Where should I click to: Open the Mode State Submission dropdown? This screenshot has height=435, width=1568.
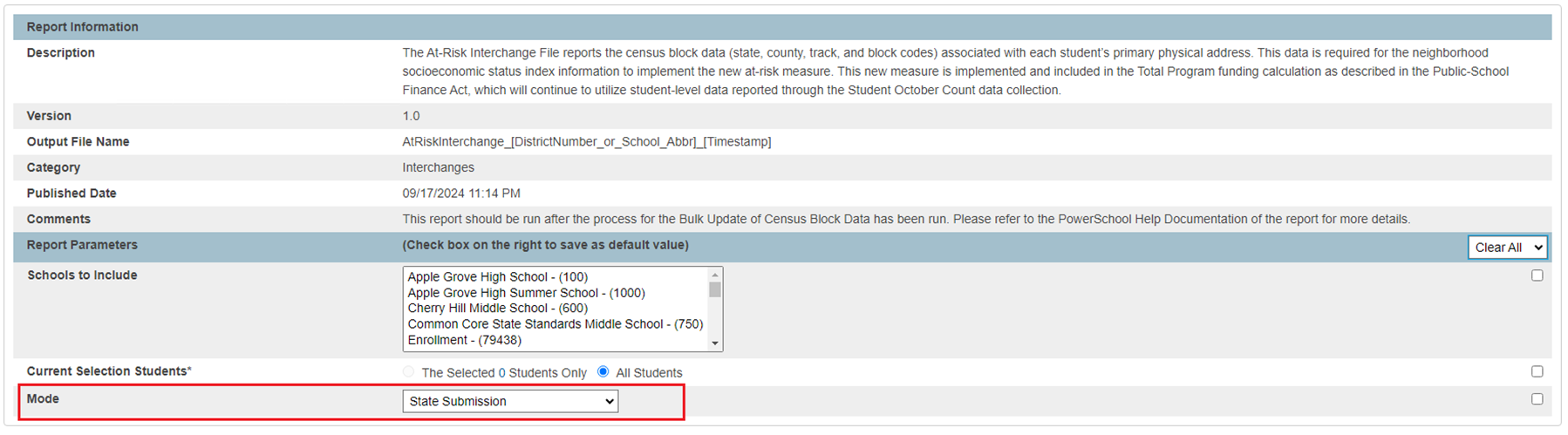point(510,401)
